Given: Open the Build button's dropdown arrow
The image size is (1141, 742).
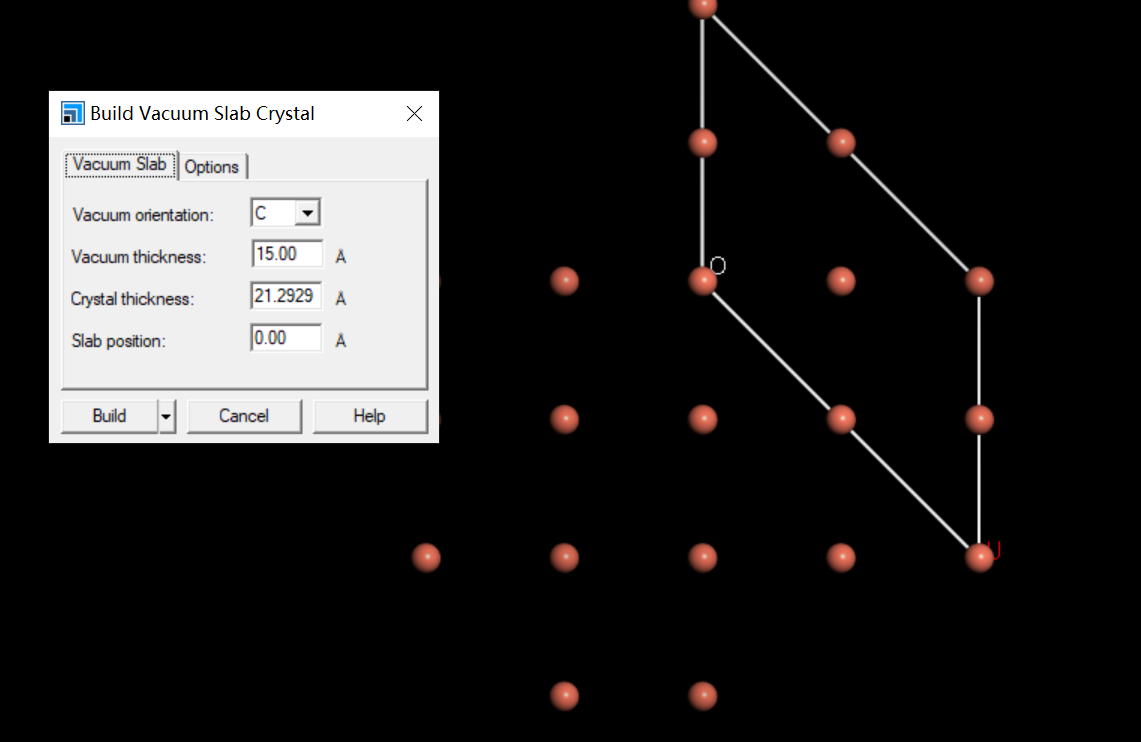Looking at the screenshot, I should pos(167,416).
